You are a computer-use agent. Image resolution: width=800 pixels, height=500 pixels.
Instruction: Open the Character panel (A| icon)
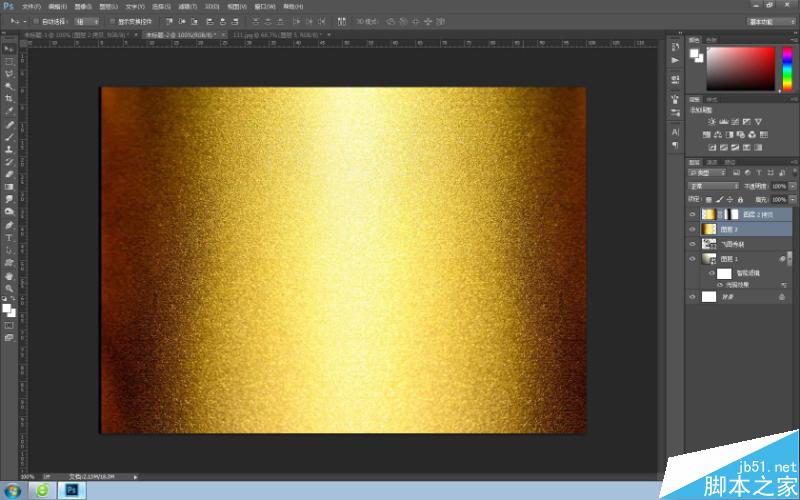point(675,132)
